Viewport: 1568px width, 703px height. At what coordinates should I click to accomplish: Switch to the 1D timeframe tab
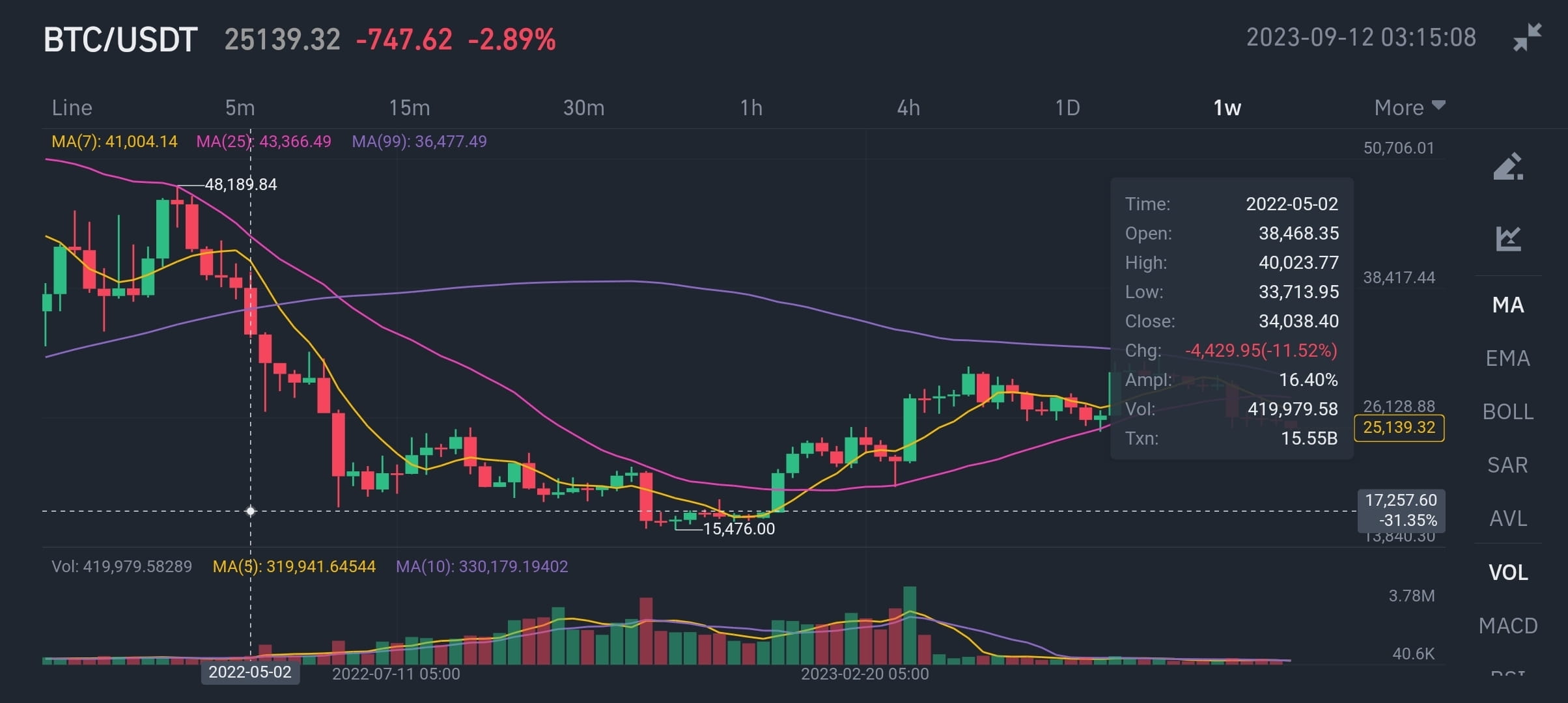point(1068,107)
